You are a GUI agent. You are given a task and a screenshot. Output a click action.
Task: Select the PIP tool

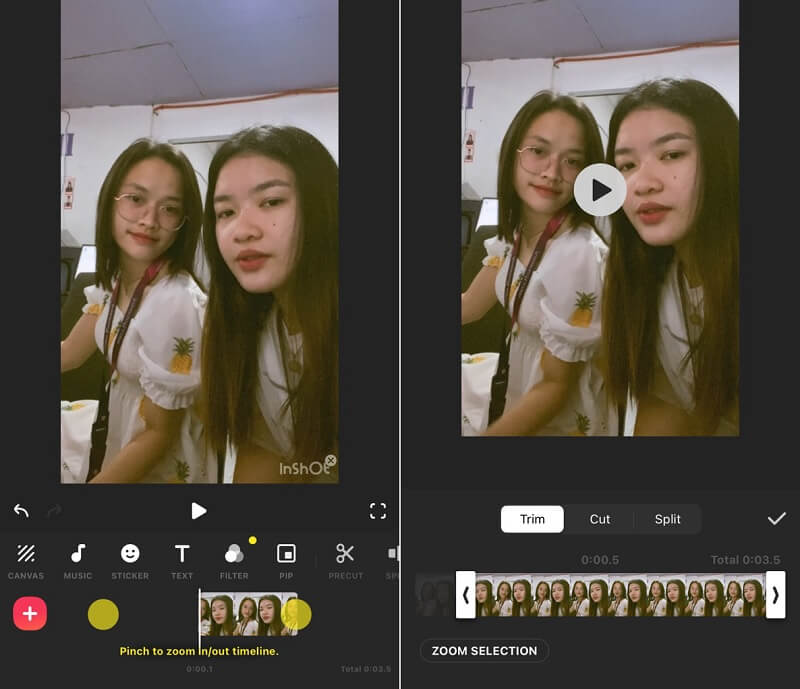[x=286, y=559]
